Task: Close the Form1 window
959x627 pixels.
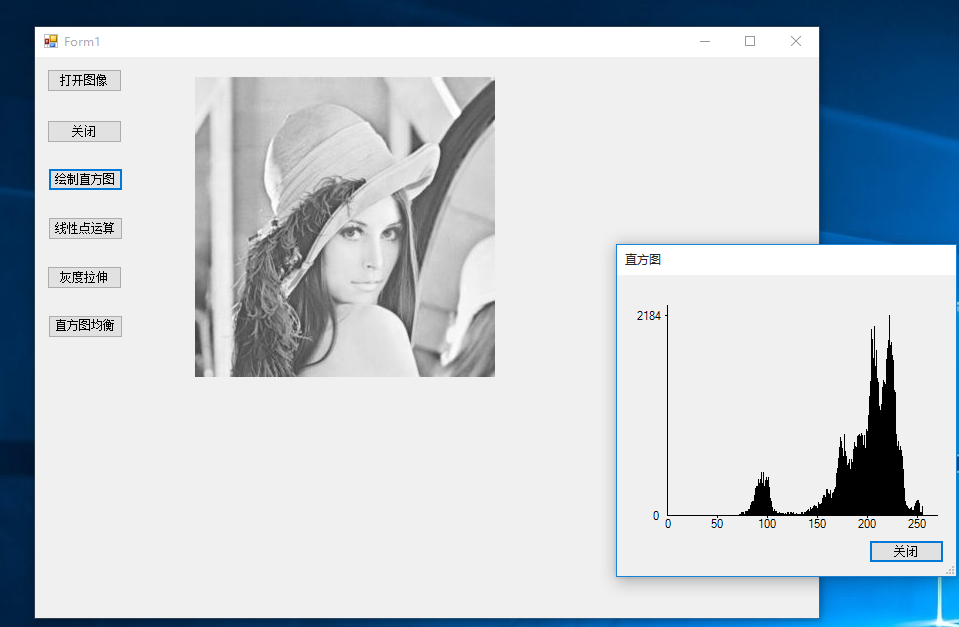Action: click(x=796, y=41)
